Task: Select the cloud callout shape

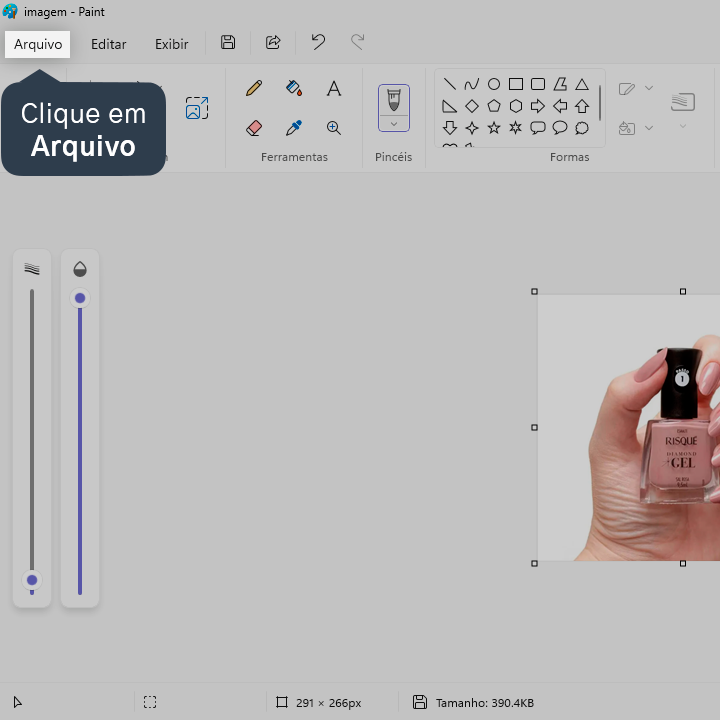Action: pyautogui.click(x=582, y=128)
